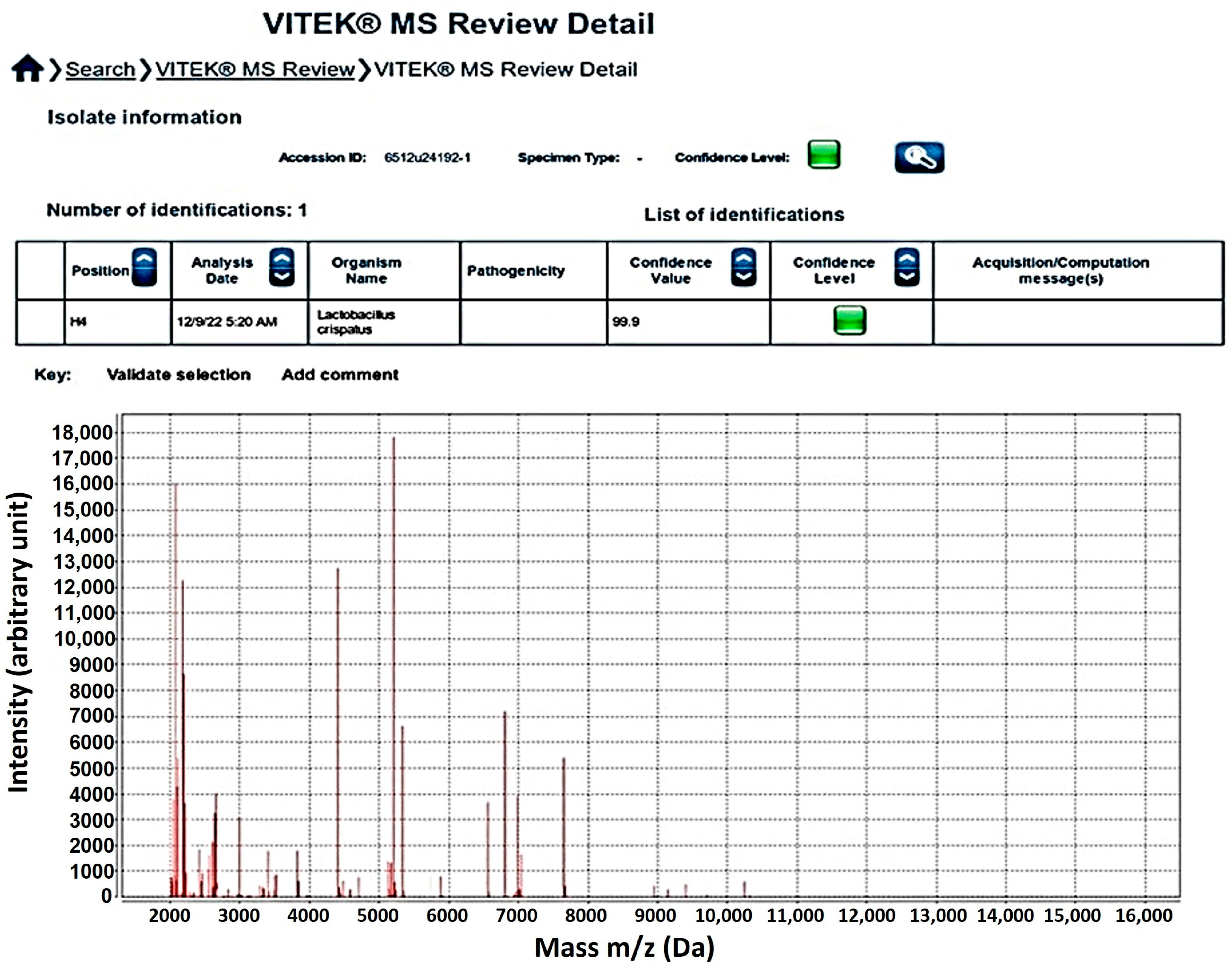Select analysis date 12/9/22 5:20 AM

[x=240, y=322]
